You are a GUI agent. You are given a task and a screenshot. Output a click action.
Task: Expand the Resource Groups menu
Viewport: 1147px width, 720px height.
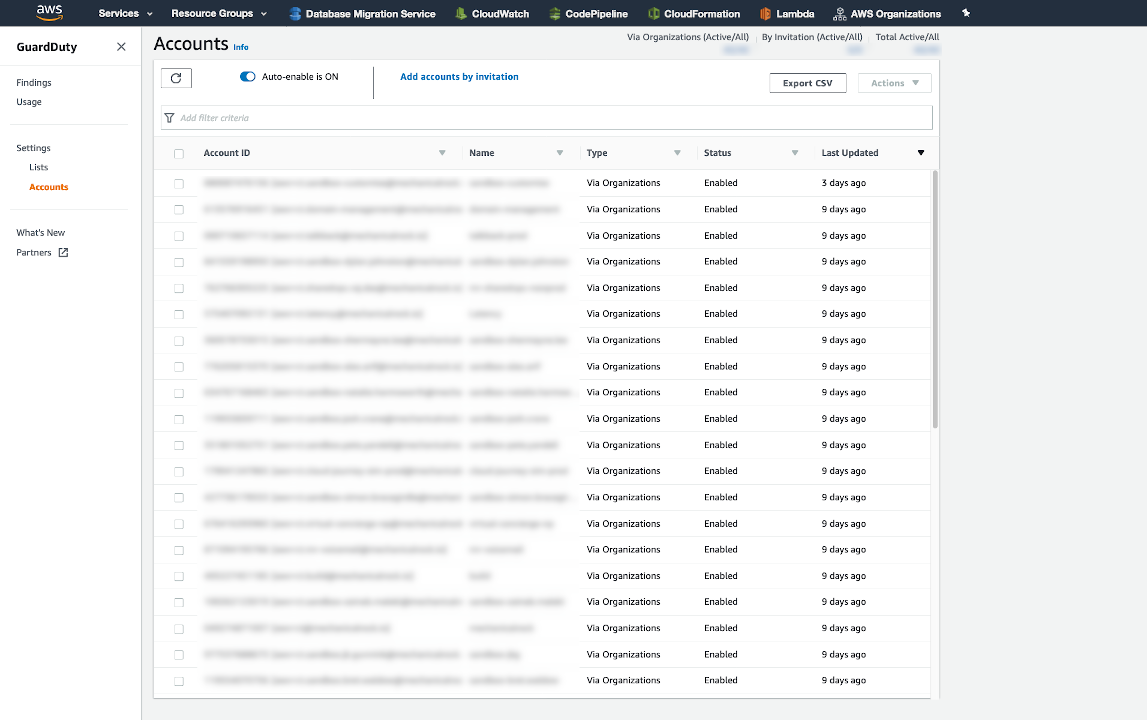tap(219, 13)
